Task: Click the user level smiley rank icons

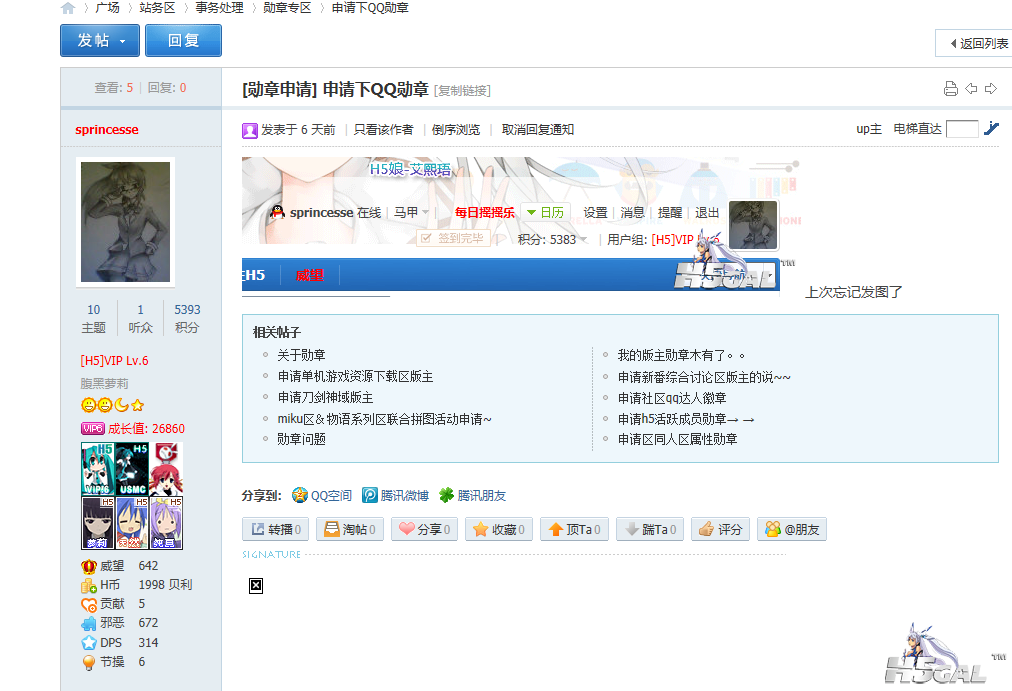Action: 113,405
